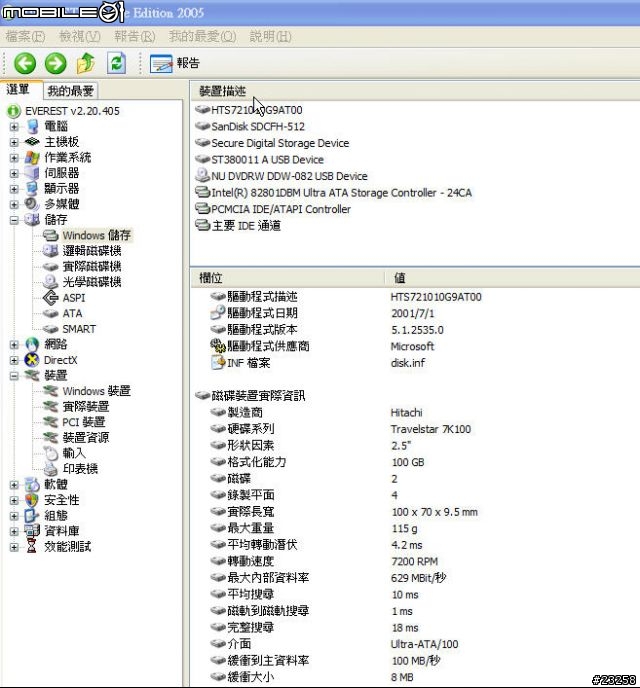Select the PCI 裝置 tree item
This screenshot has height=688, width=640.
pos(84,422)
